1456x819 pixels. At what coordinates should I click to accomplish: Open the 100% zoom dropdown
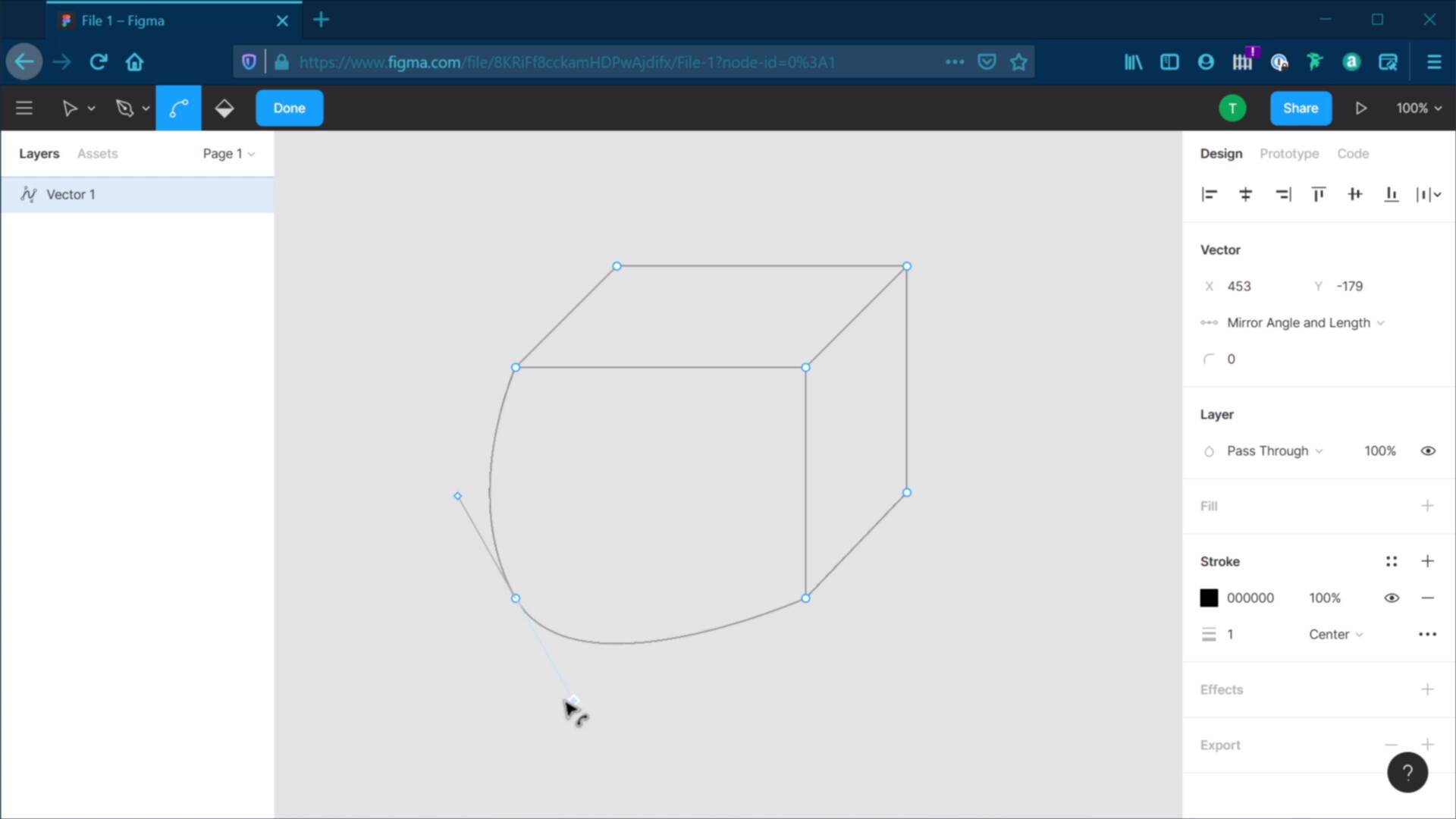pyautogui.click(x=1419, y=108)
